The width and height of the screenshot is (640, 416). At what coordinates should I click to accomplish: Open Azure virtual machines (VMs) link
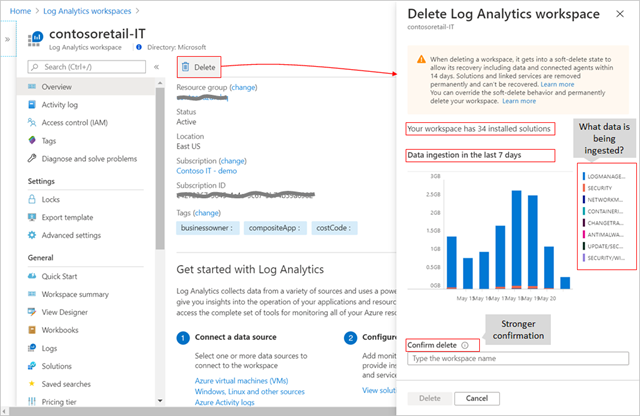(x=241, y=380)
